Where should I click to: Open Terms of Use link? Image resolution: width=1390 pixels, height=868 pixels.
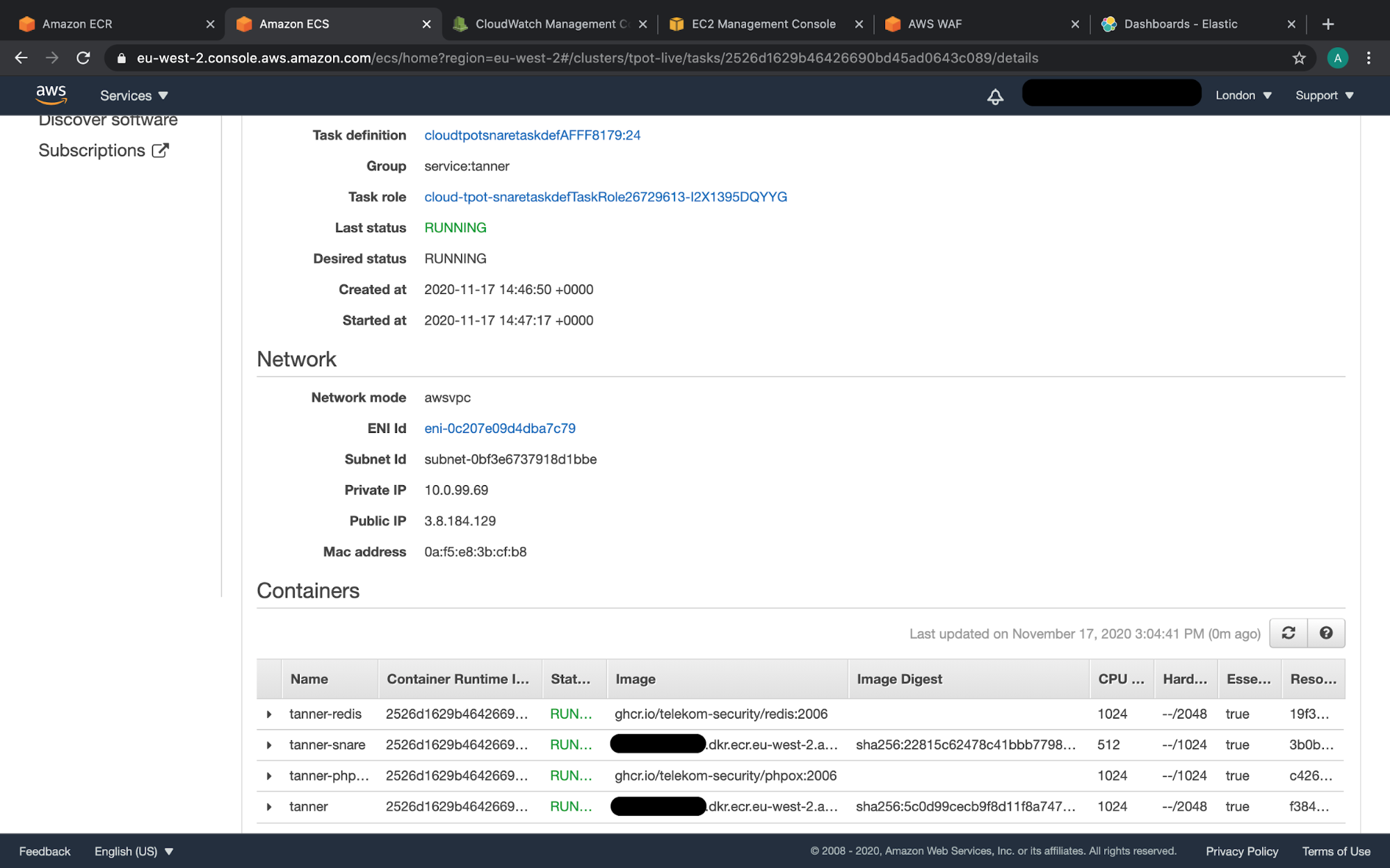(x=1336, y=851)
